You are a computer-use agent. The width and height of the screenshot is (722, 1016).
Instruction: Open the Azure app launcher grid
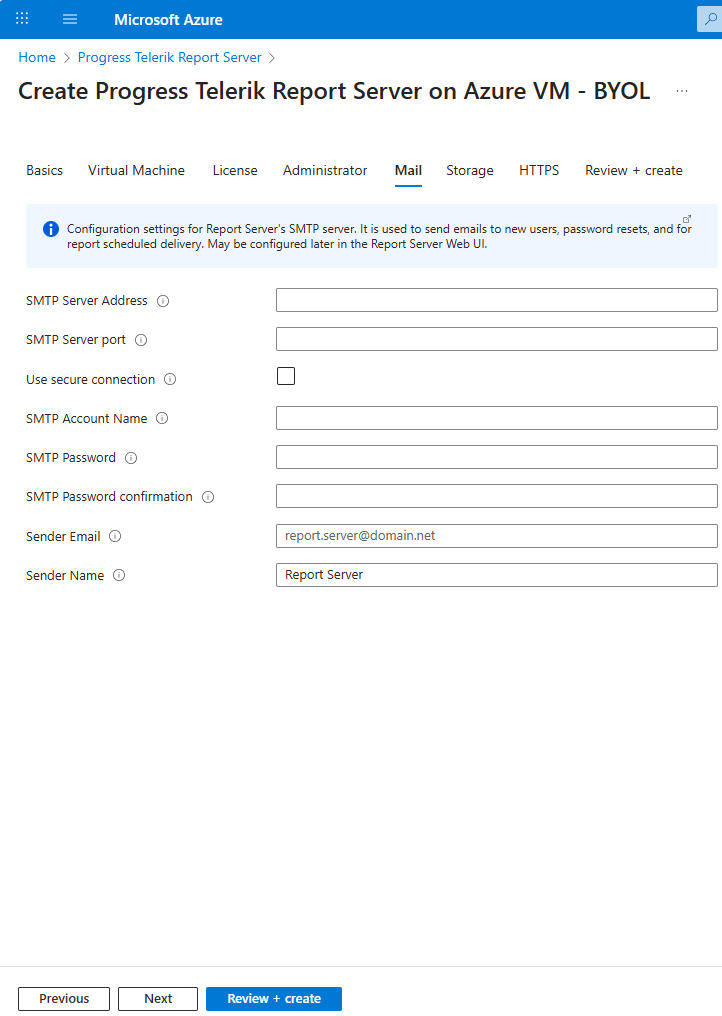[21, 18]
